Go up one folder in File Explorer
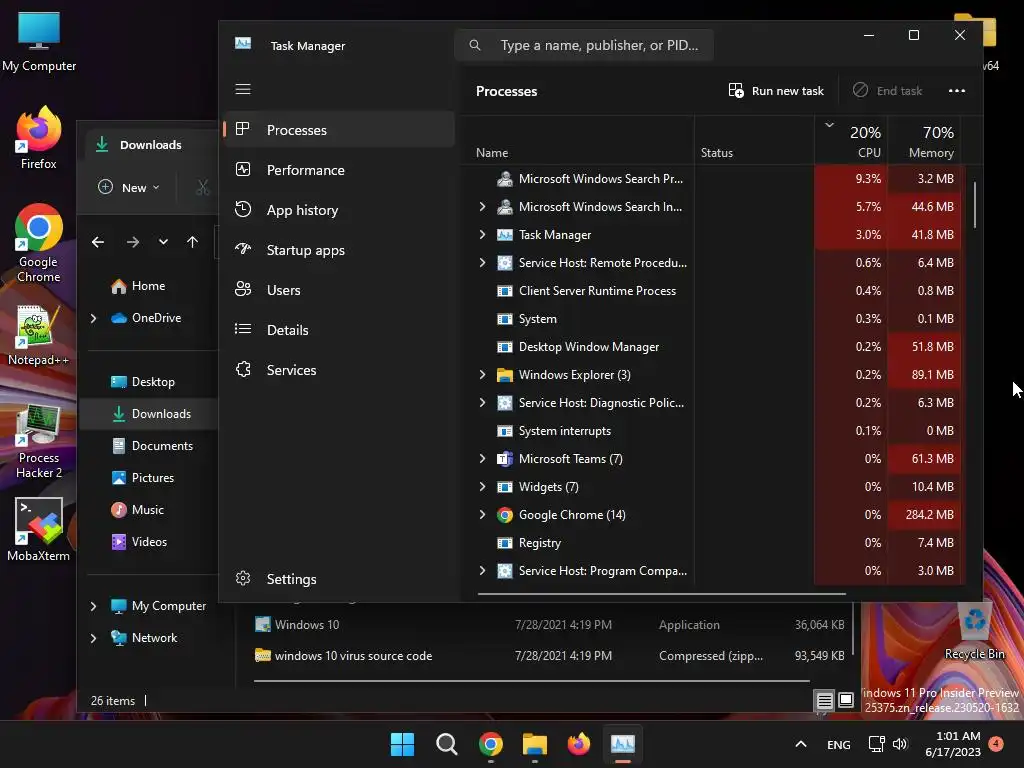The width and height of the screenshot is (1024, 768). (192, 242)
